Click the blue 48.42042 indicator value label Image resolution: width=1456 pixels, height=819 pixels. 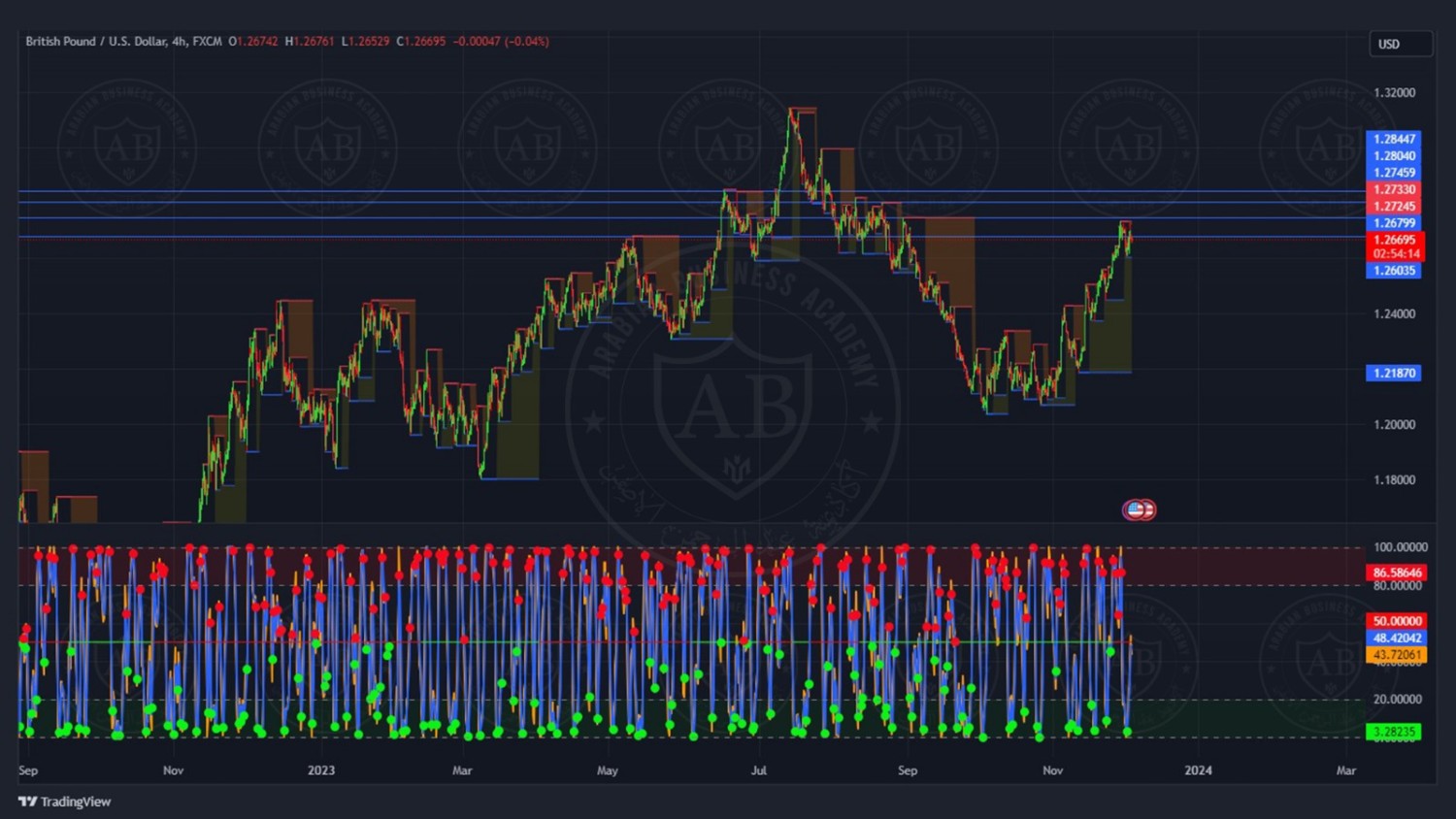coord(1397,638)
